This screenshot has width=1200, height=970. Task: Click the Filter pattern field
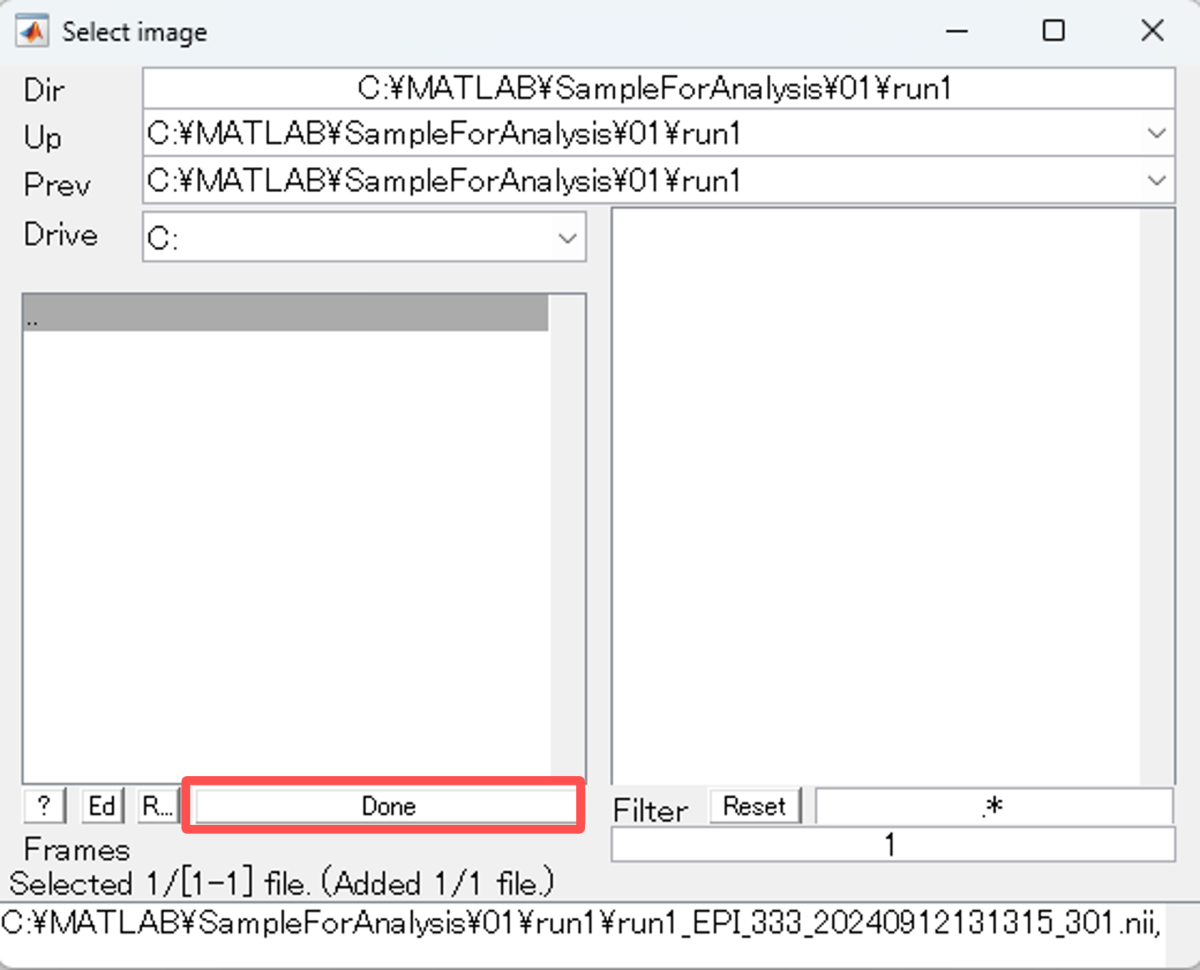coord(993,807)
